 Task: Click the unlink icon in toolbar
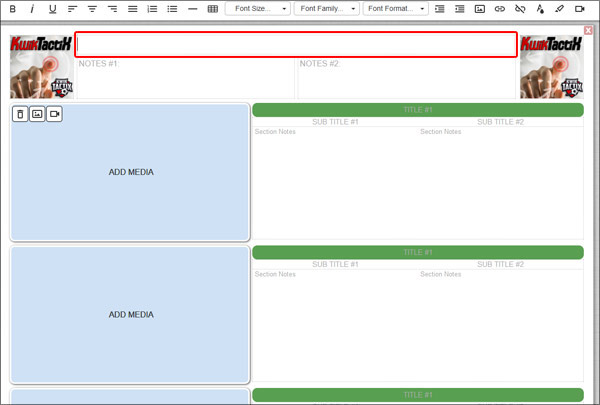[520, 9]
